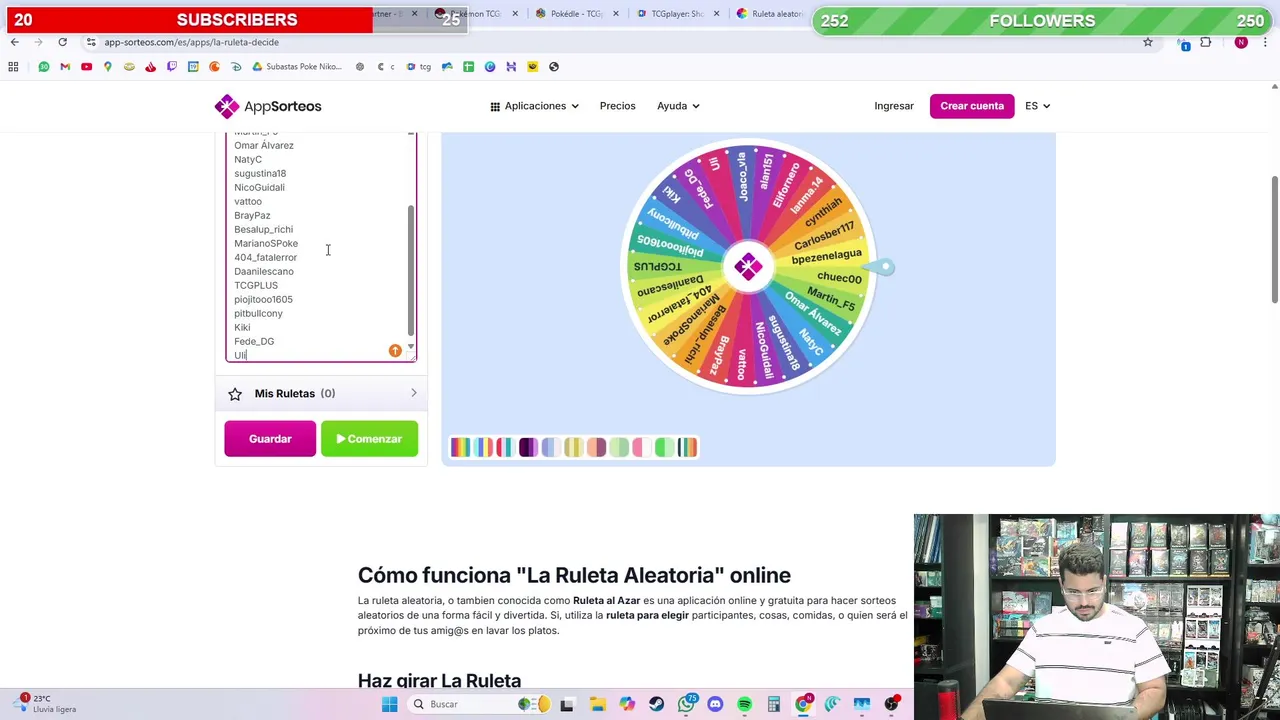Open the Chrome apps grid bookmark
Screen dimensions: 1280x720
(13, 67)
